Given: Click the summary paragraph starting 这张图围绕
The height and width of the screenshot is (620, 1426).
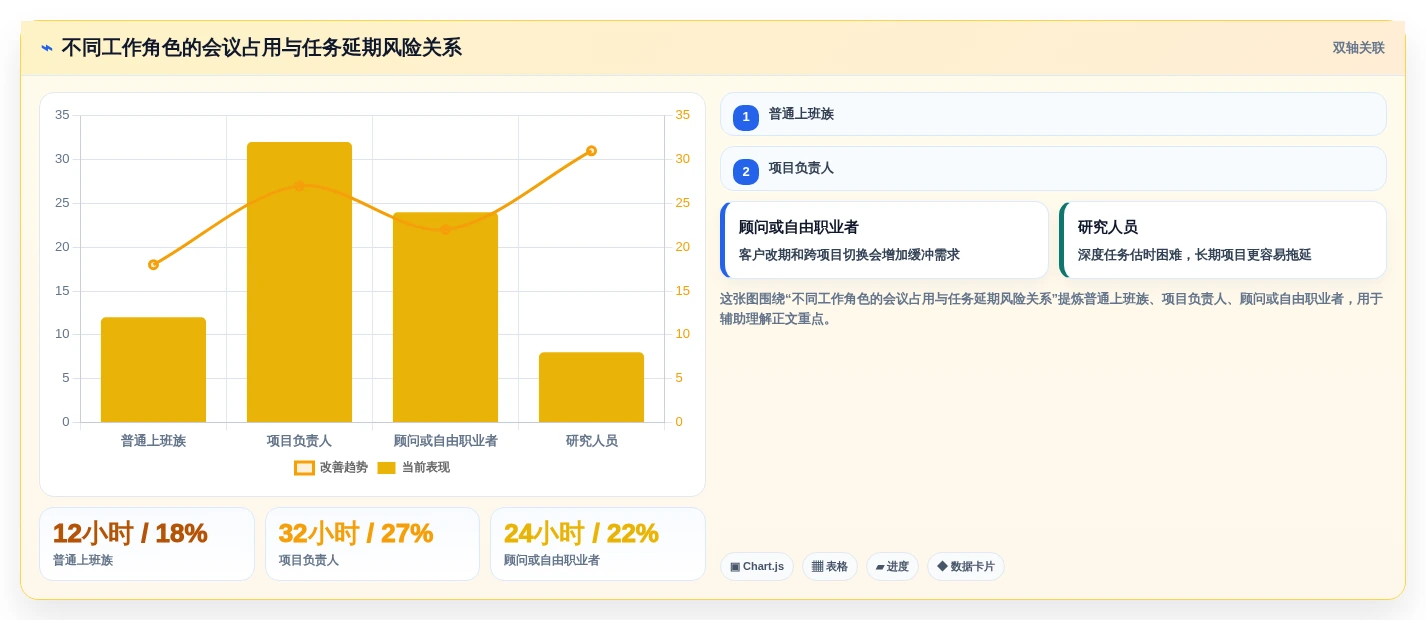Looking at the screenshot, I should 1052,309.
